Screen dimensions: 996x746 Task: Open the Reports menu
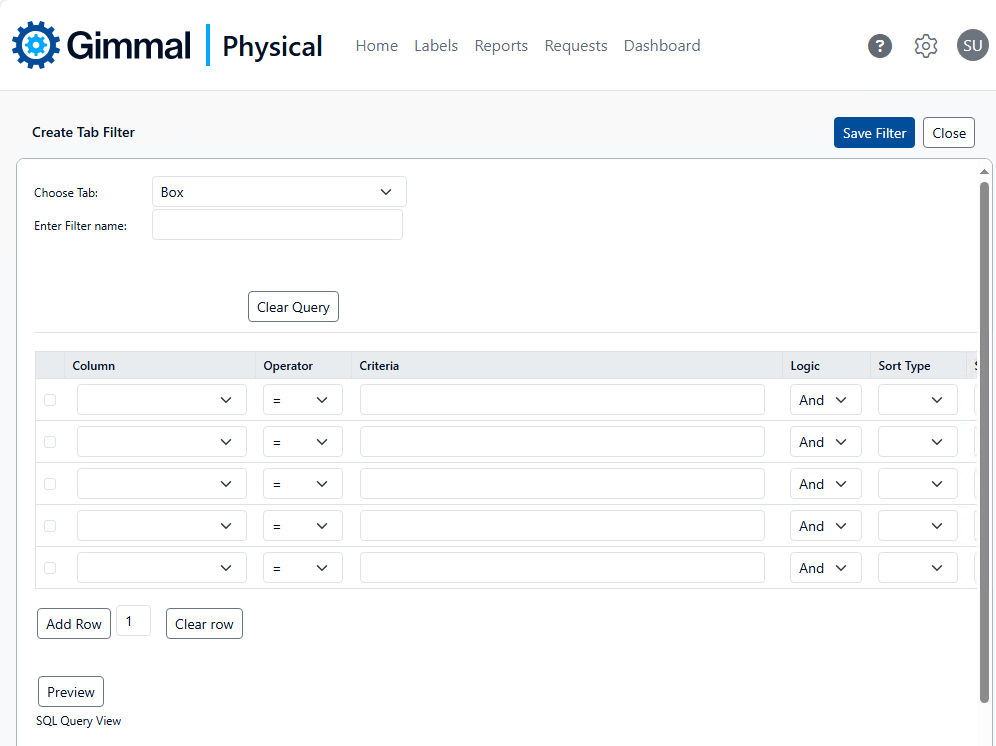tap(501, 46)
